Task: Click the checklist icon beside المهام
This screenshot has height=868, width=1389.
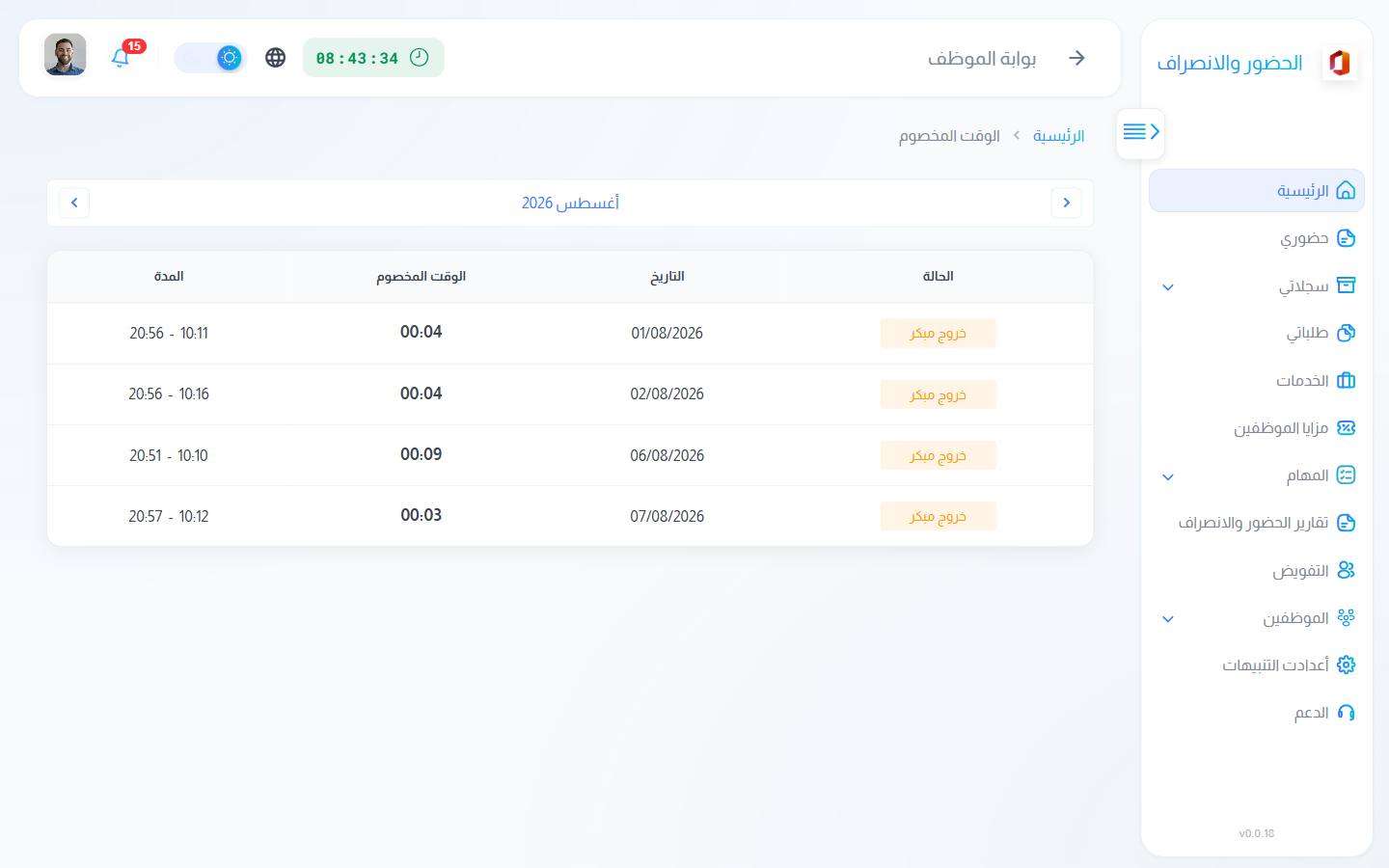Action: point(1346,475)
